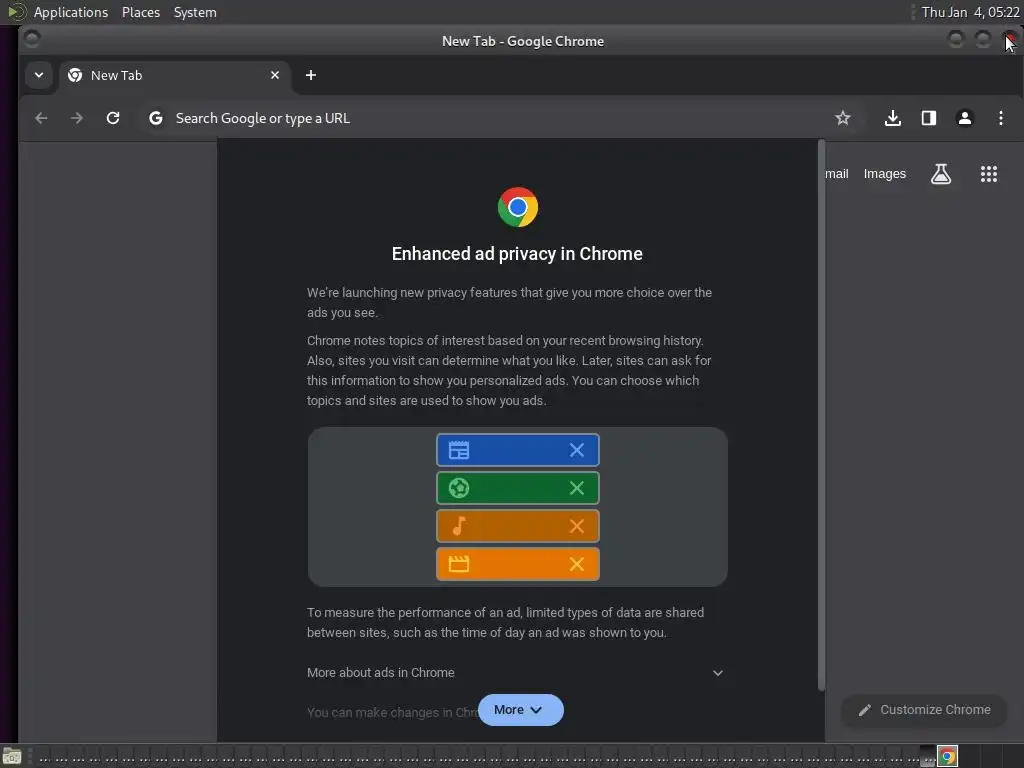The image size is (1024, 768).
Task: Click the dialog vertical scrollbar
Action: 822,415
